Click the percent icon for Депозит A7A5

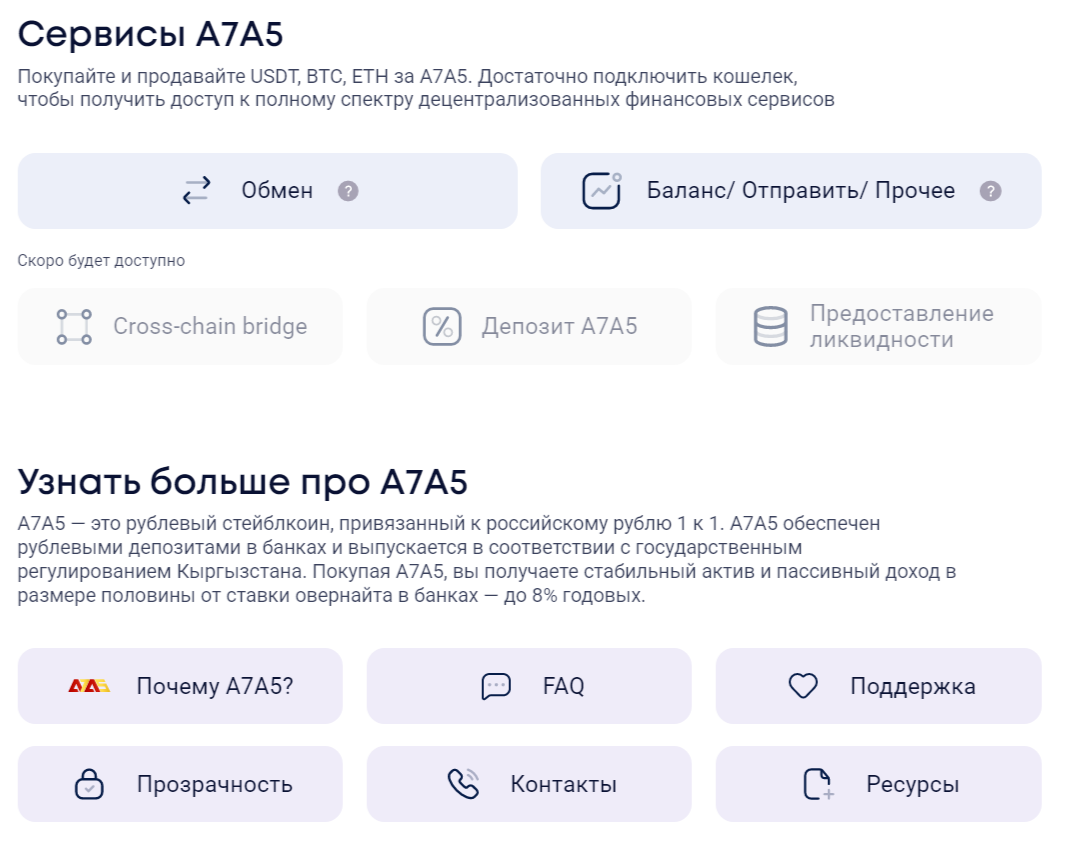tap(441, 327)
